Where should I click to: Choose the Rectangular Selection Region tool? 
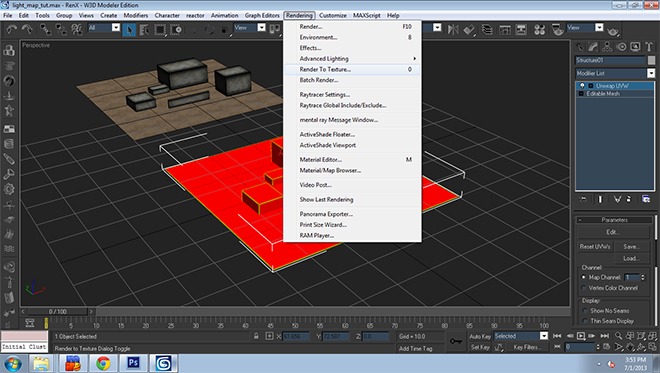point(160,29)
